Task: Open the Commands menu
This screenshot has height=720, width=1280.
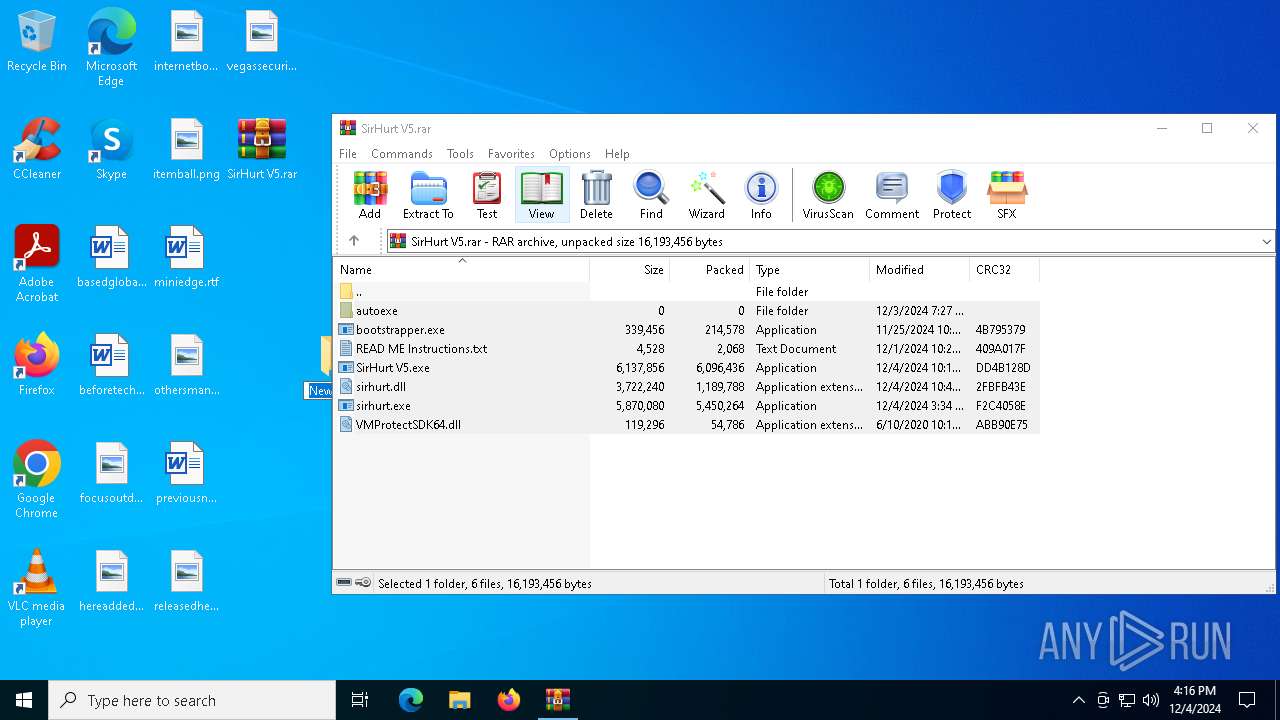Action: pyautogui.click(x=402, y=154)
